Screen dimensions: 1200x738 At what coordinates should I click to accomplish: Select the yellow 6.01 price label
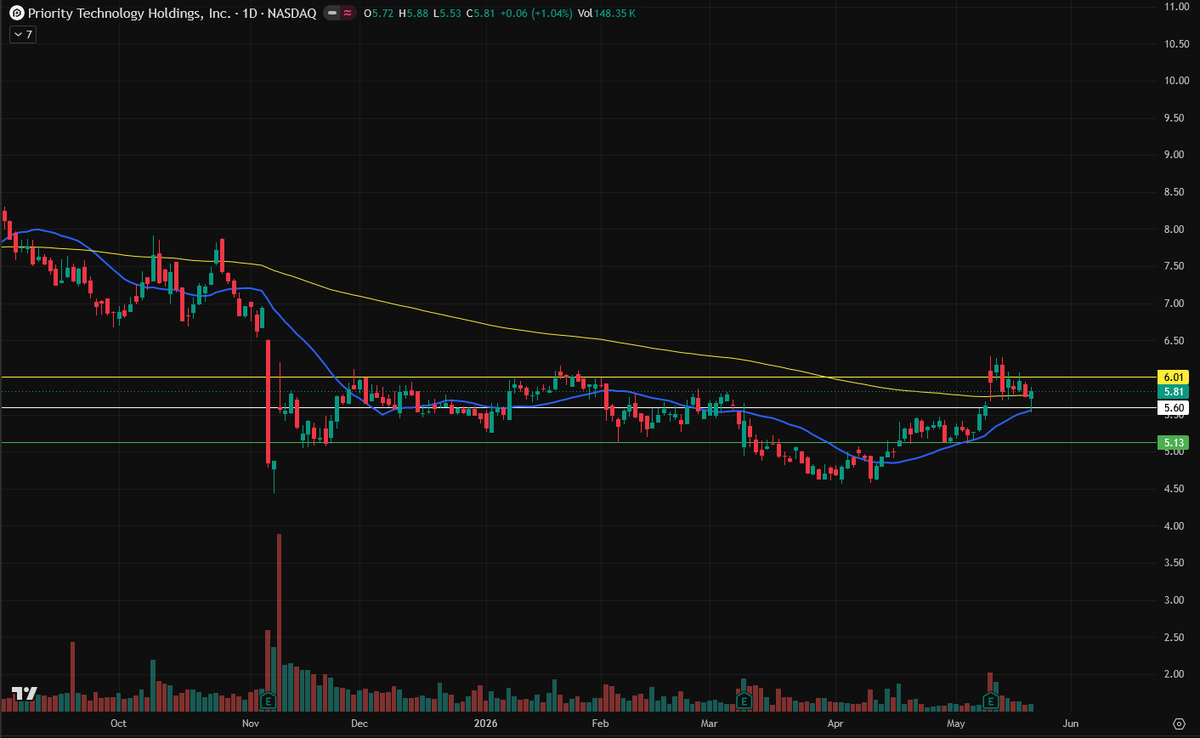click(1174, 377)
